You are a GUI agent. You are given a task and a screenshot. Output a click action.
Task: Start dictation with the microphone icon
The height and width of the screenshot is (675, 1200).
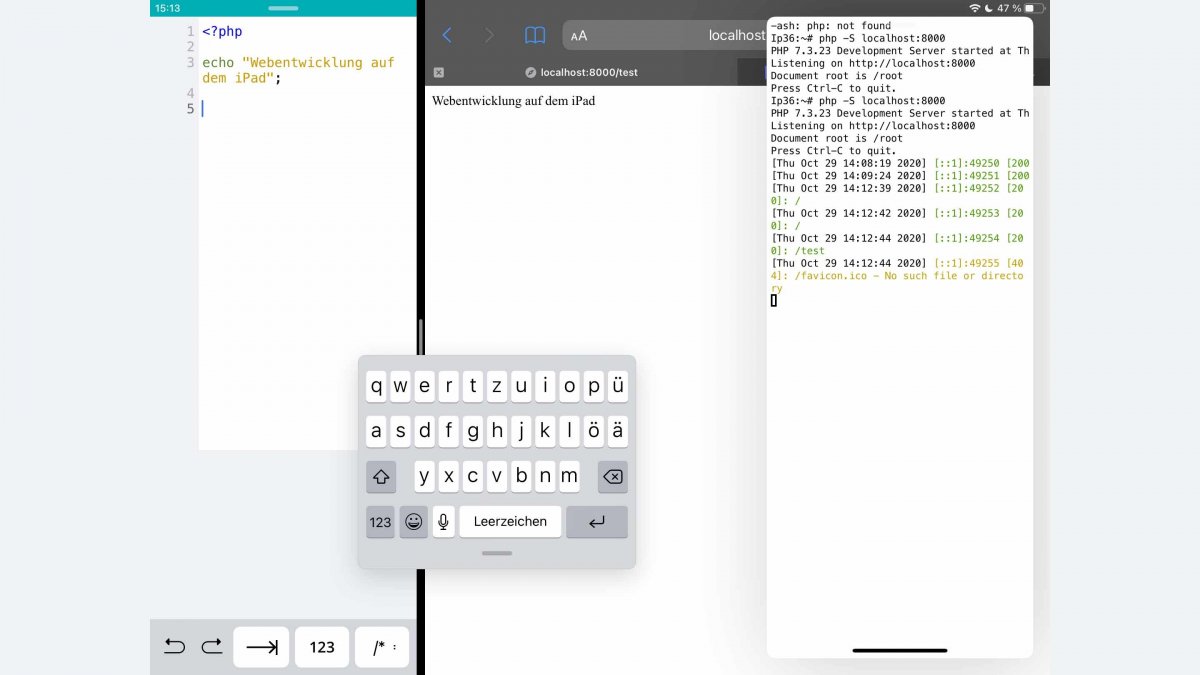[x=443, y=521]
